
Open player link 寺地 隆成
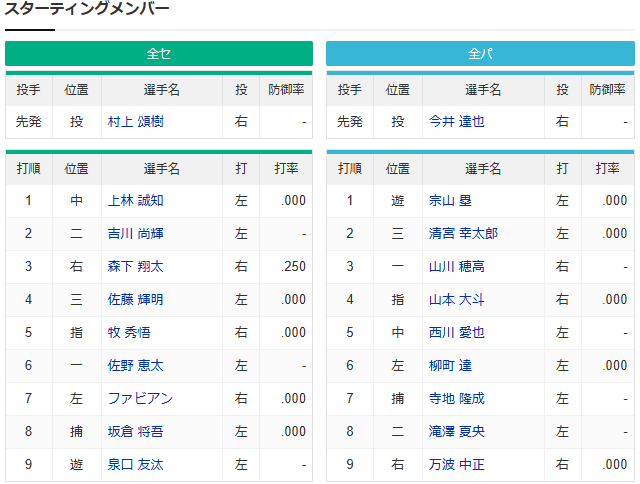pos(457,399)
